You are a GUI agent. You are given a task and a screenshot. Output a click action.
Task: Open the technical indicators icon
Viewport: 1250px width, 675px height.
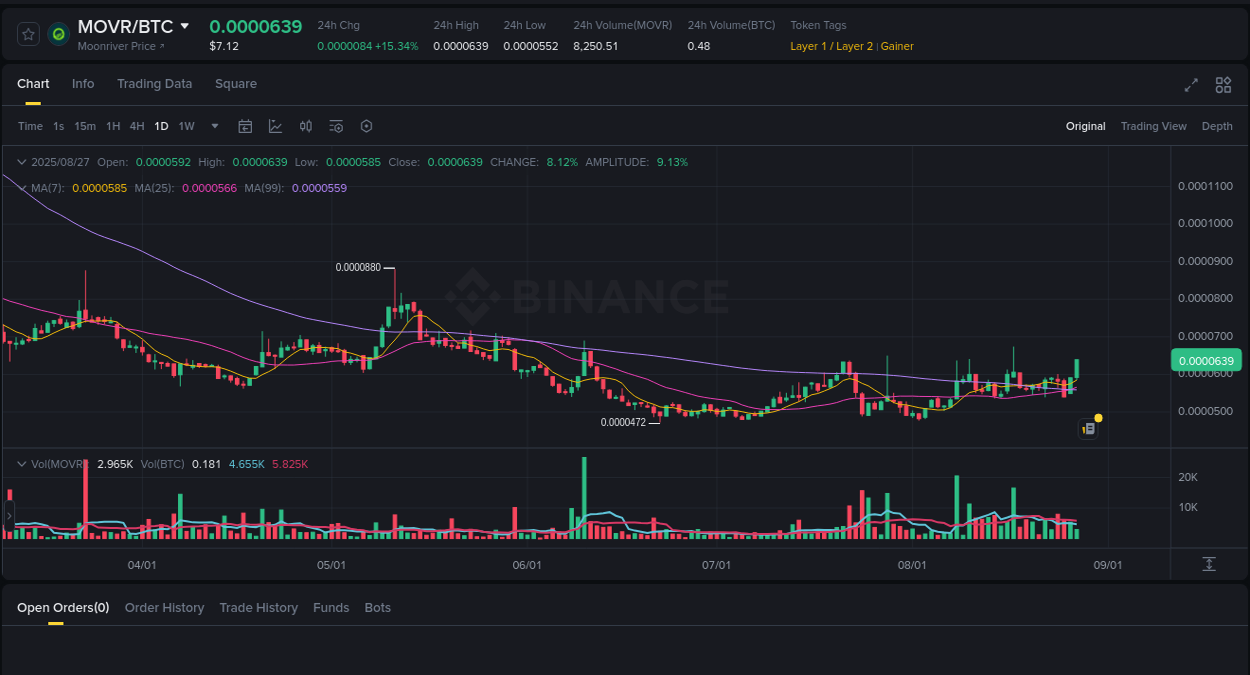336,126
